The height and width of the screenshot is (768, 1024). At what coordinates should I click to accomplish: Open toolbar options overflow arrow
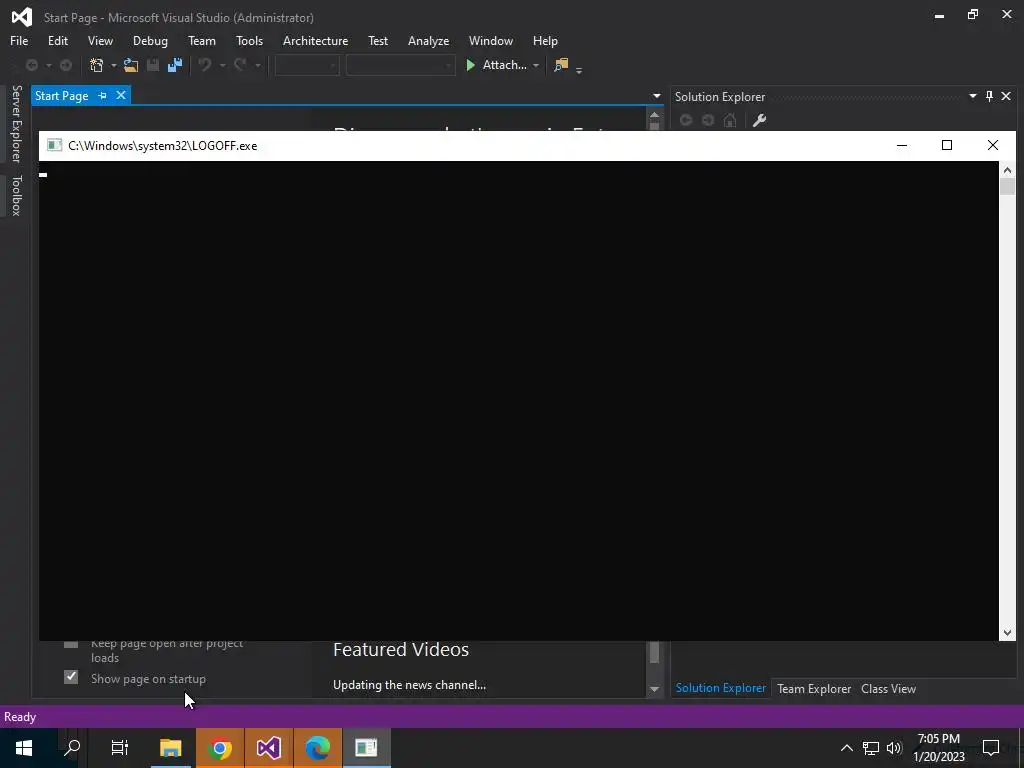click(579, 69)
